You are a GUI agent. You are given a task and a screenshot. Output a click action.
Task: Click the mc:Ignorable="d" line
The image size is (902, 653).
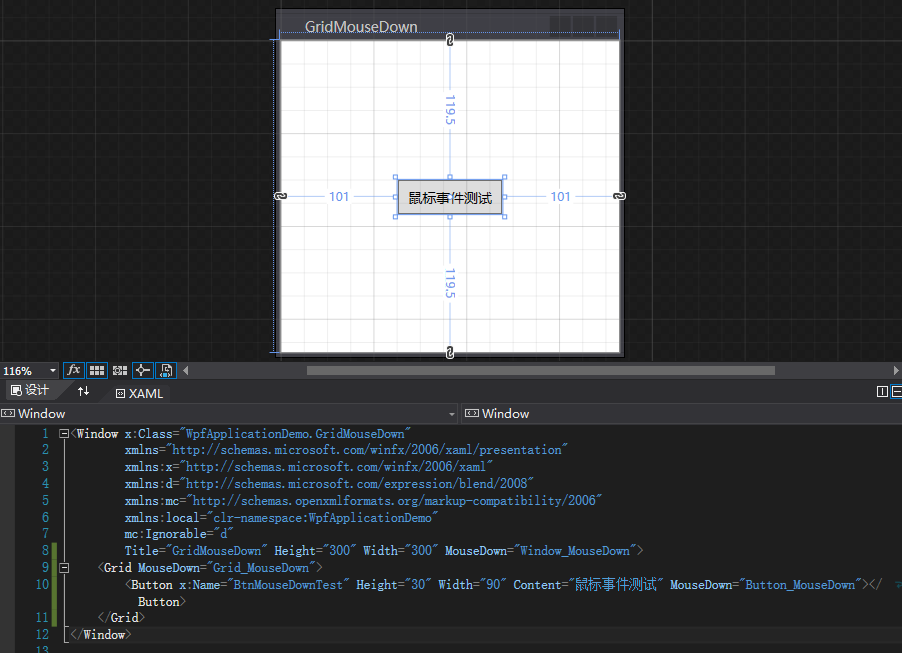point(179,534)
